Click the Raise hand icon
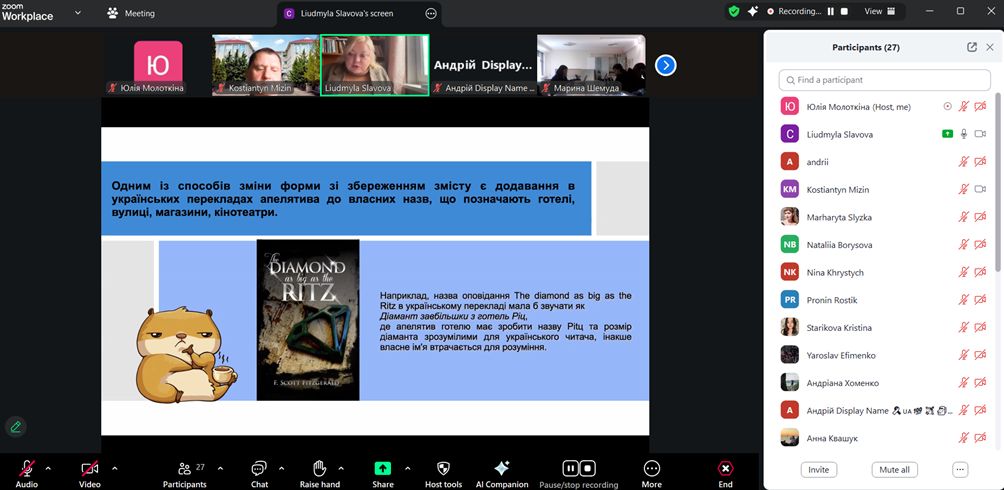Screen dimensions: 1004x490 [319, 468]
